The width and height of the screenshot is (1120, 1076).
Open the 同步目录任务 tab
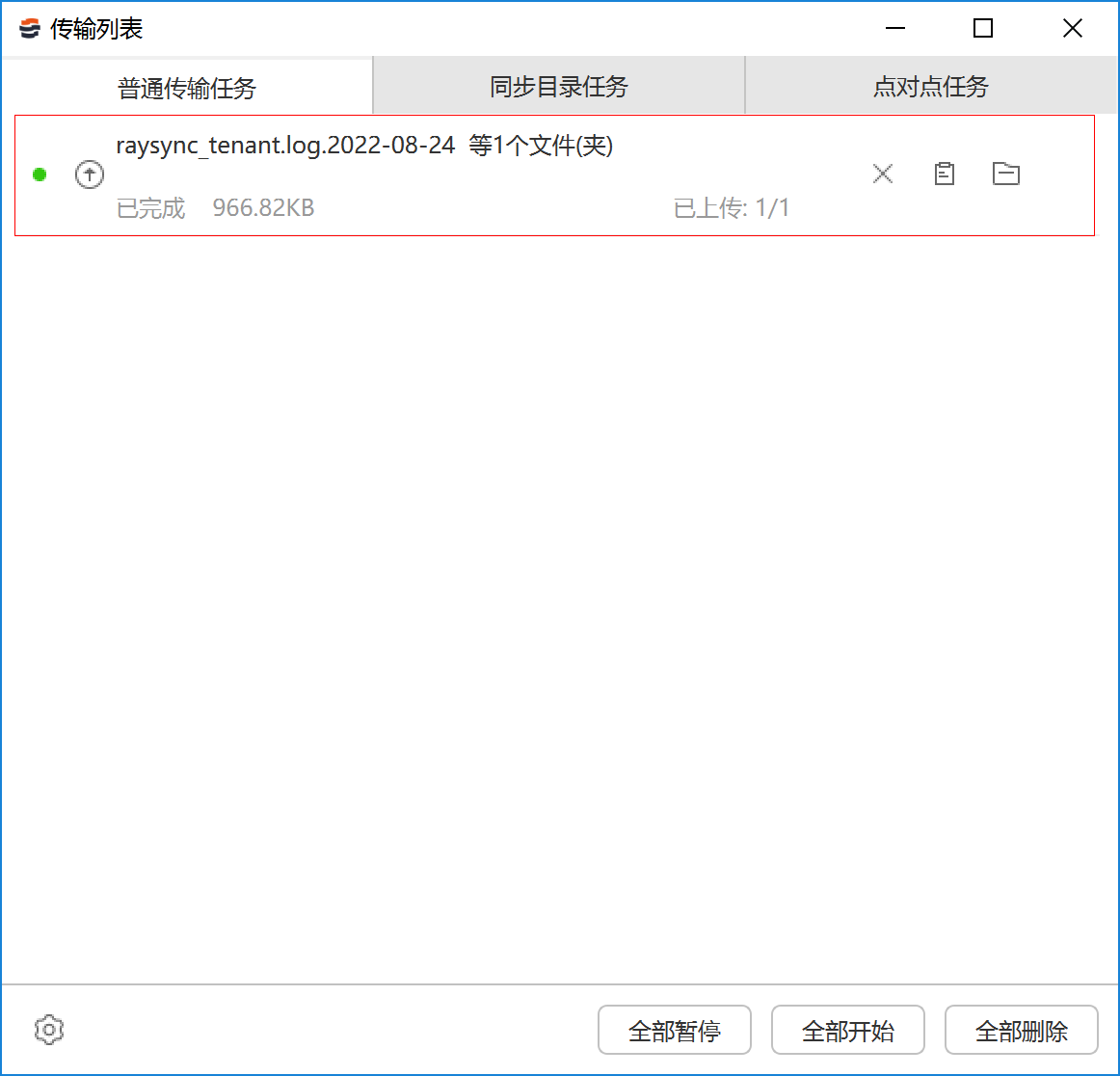click(x=559, y=87)
